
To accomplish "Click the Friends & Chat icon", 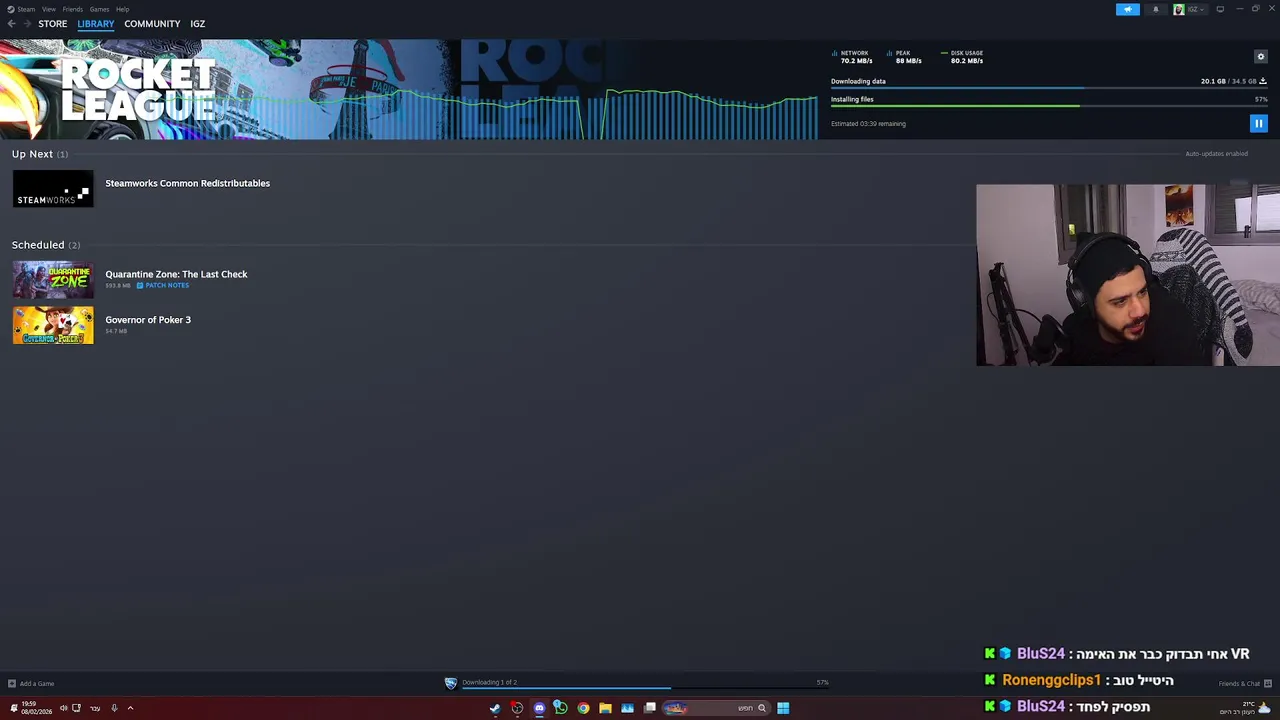I will point(1267,684).
